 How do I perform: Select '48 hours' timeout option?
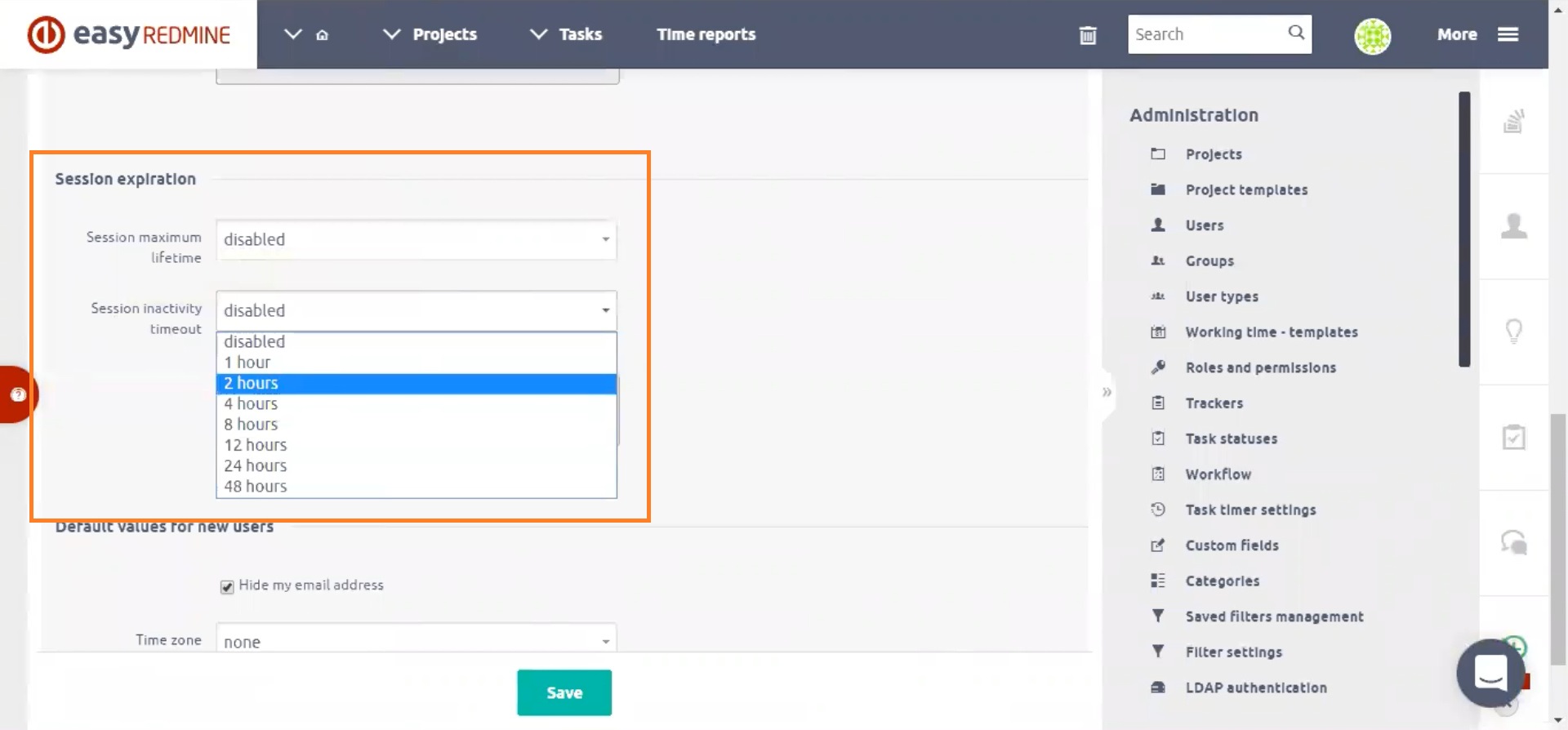coord(416,487)
